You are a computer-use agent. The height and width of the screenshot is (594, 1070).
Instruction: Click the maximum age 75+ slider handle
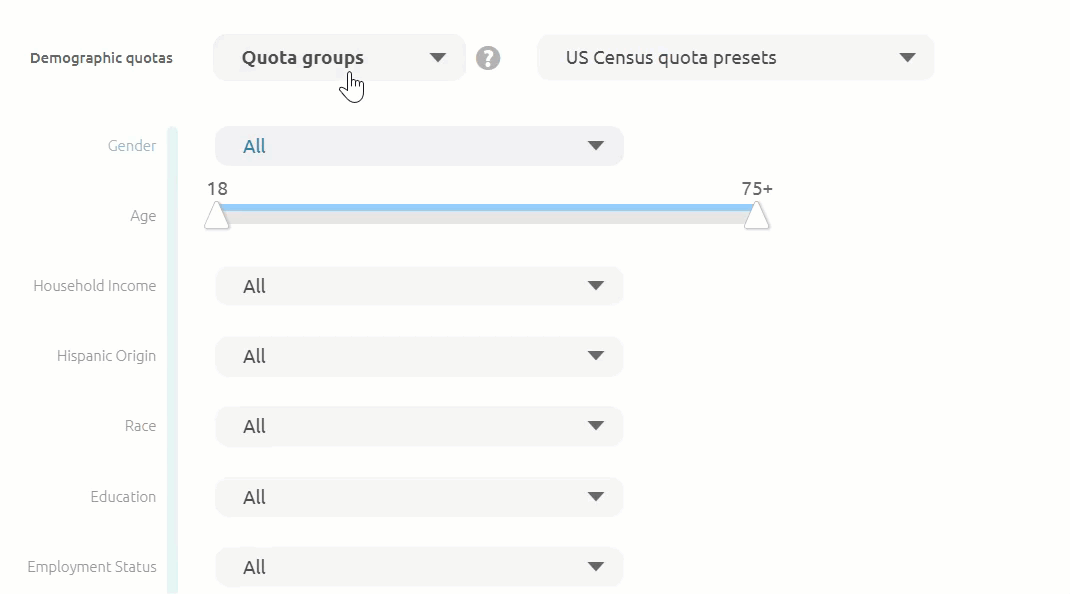(757, 216)
